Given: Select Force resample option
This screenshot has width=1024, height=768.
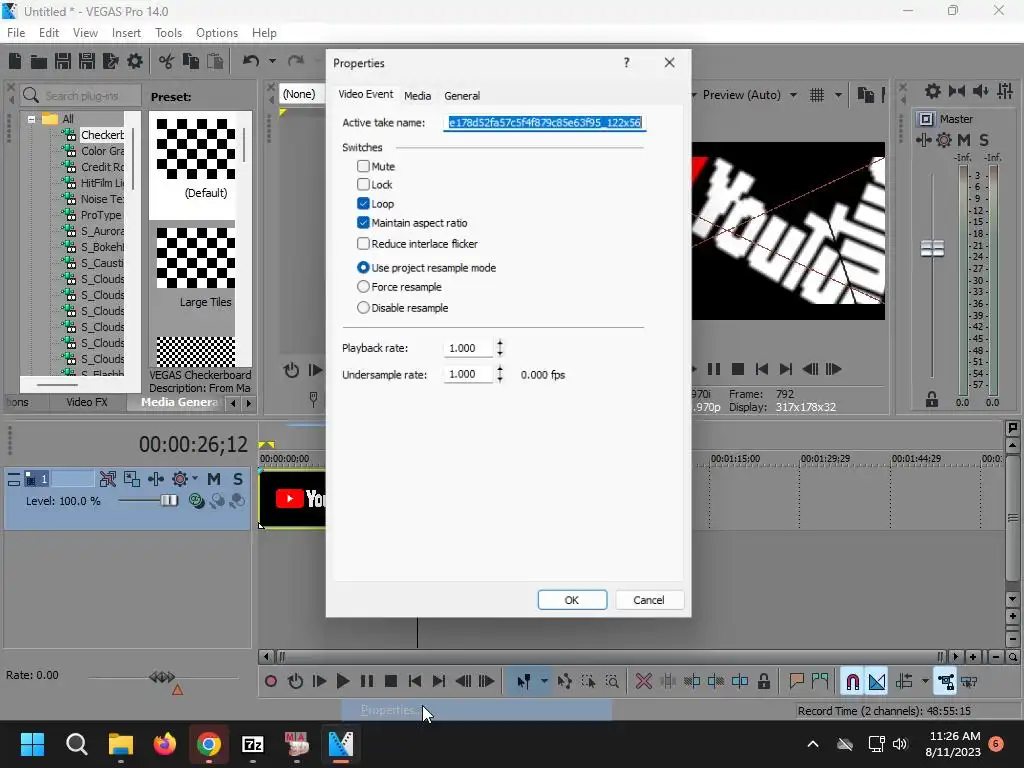Looking at the screenshot, I should 363,286.
